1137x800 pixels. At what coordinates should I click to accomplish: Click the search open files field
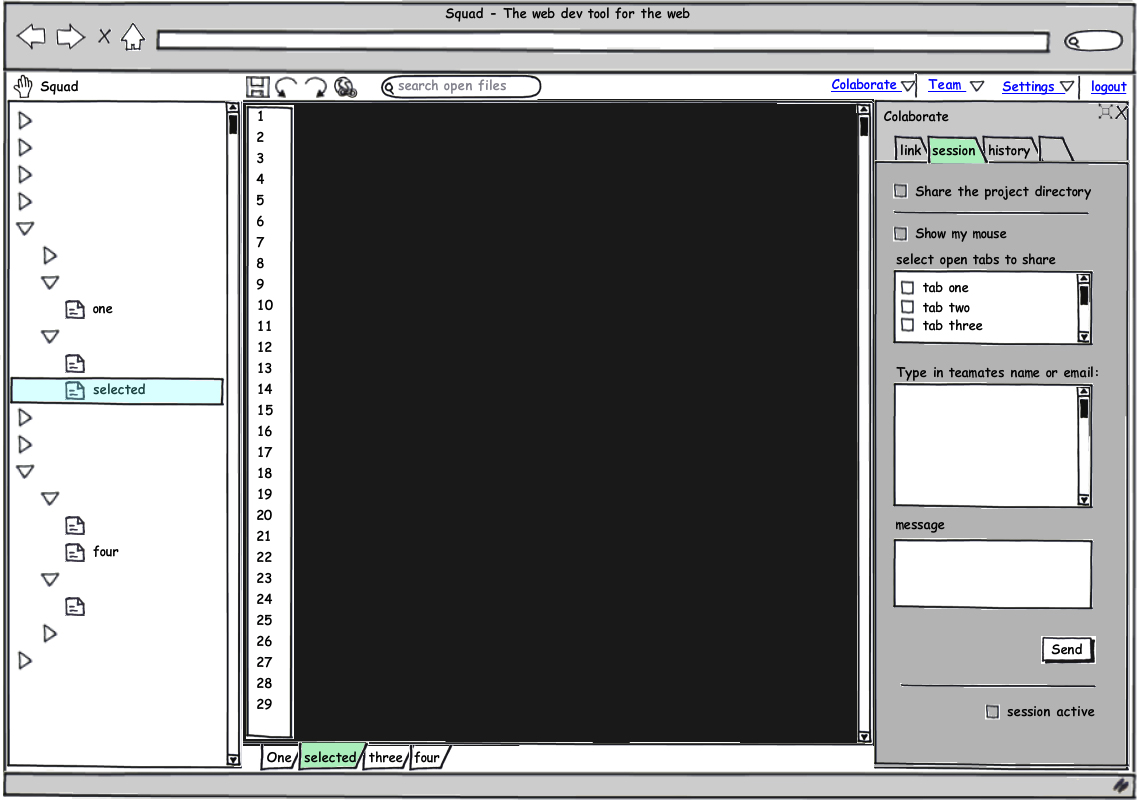pyautogui.click(x=461, y=87)
